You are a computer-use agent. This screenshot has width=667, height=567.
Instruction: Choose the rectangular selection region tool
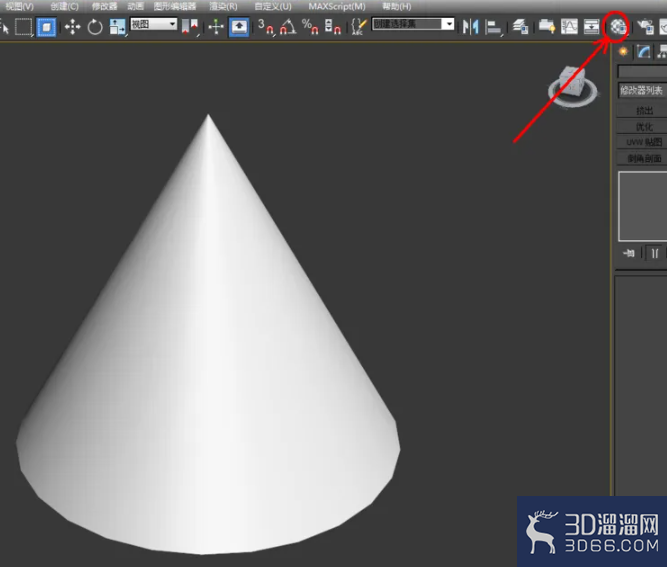23,27
